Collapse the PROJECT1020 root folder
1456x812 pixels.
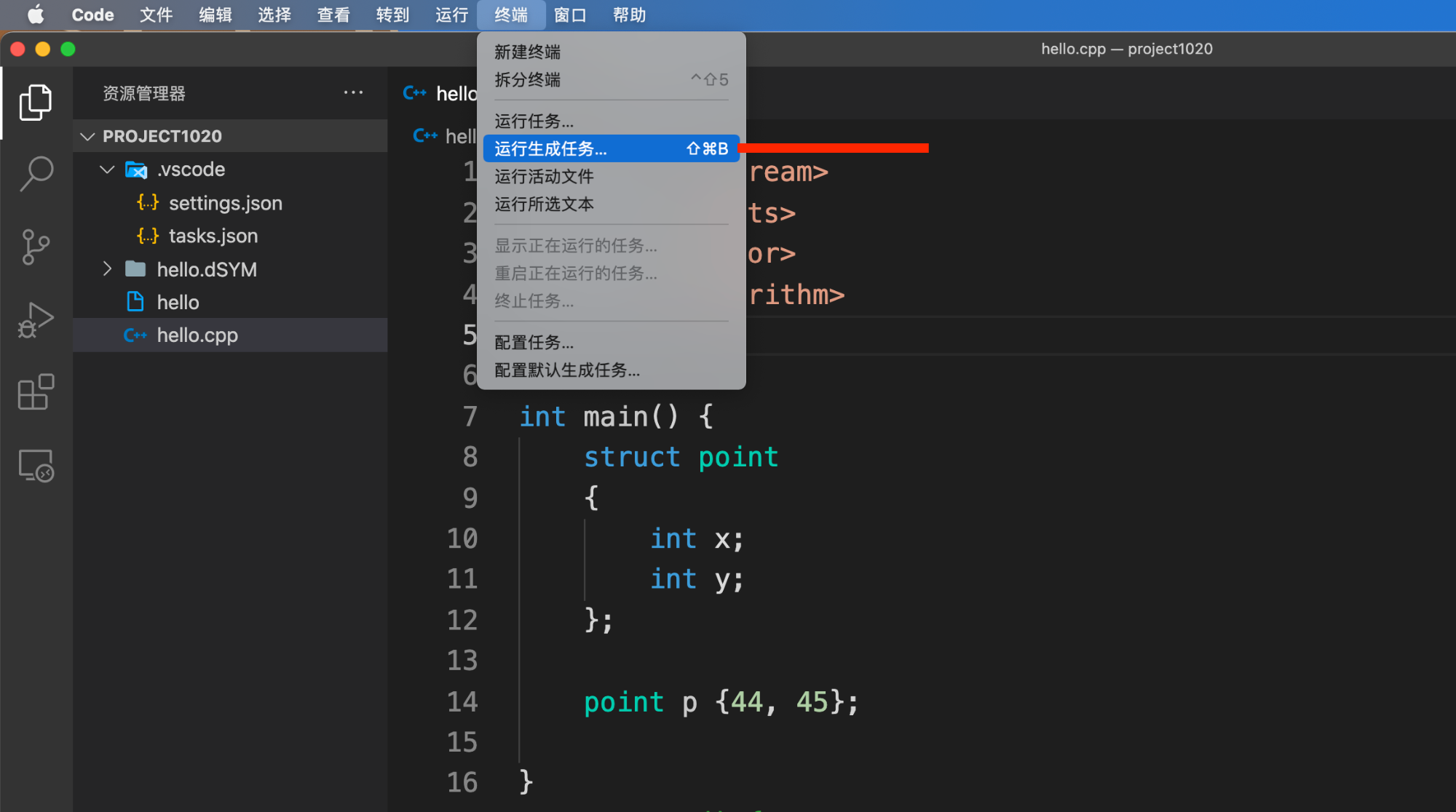coord(88,136)
